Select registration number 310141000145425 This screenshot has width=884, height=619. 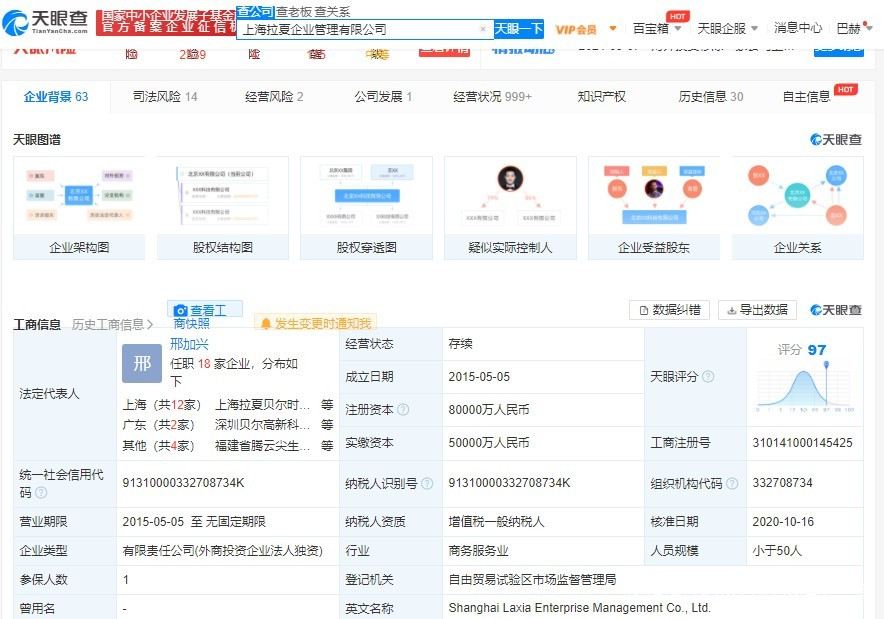802,443
